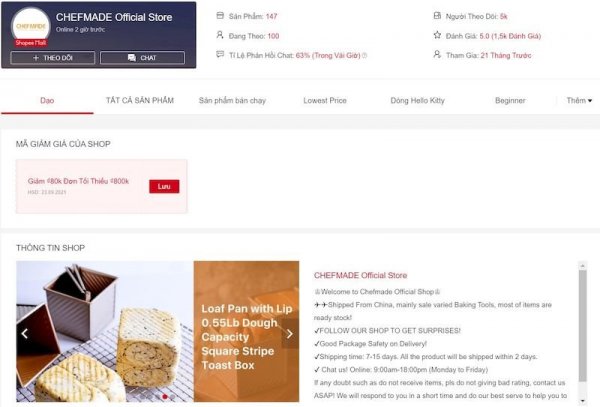Click the joined icon beside Tham Gia
The width and height of the screenshot is (600, 407).
pos(437,54)
